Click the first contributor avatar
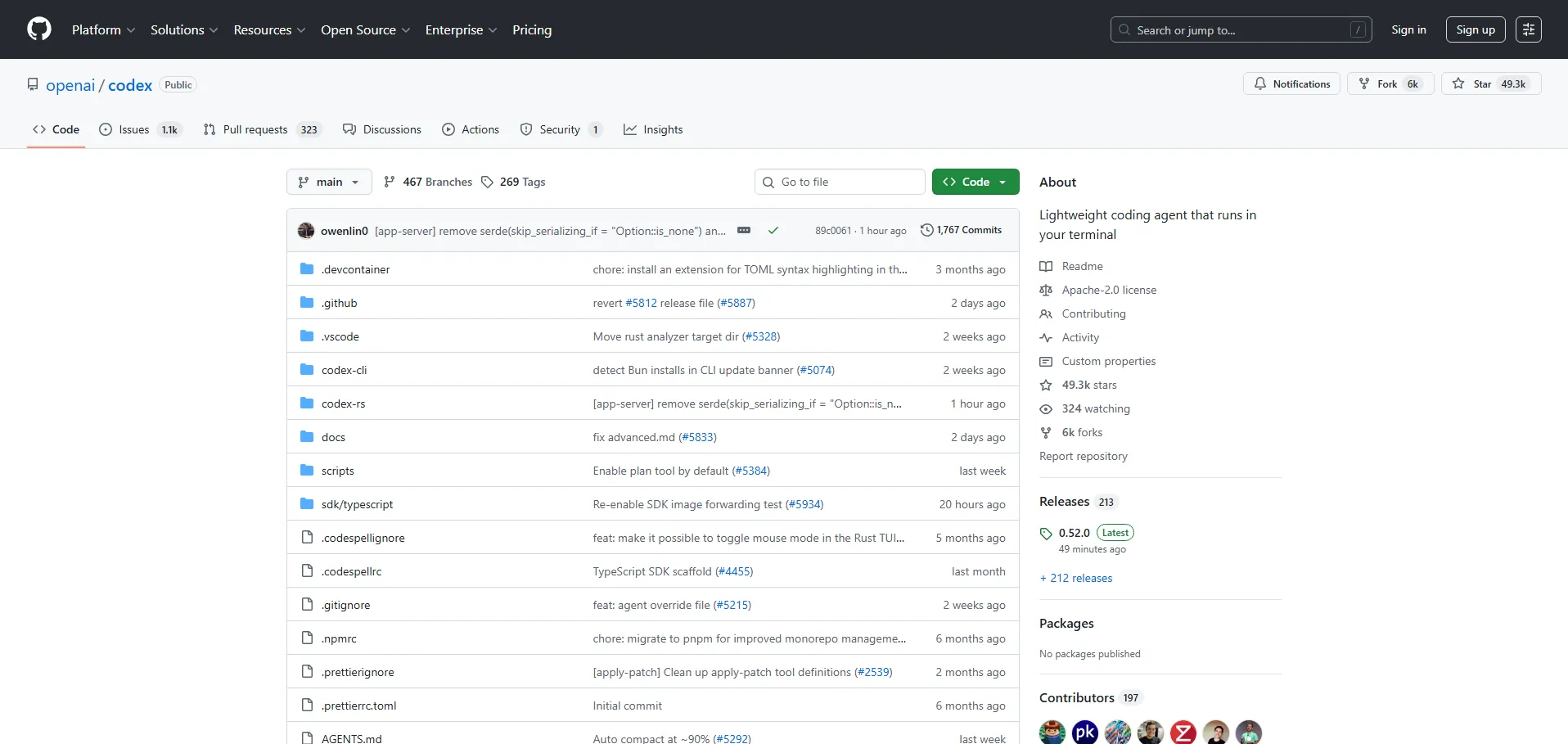Image resolution: width=1568 pixels, height=744 pixels. coord(1052,732)
